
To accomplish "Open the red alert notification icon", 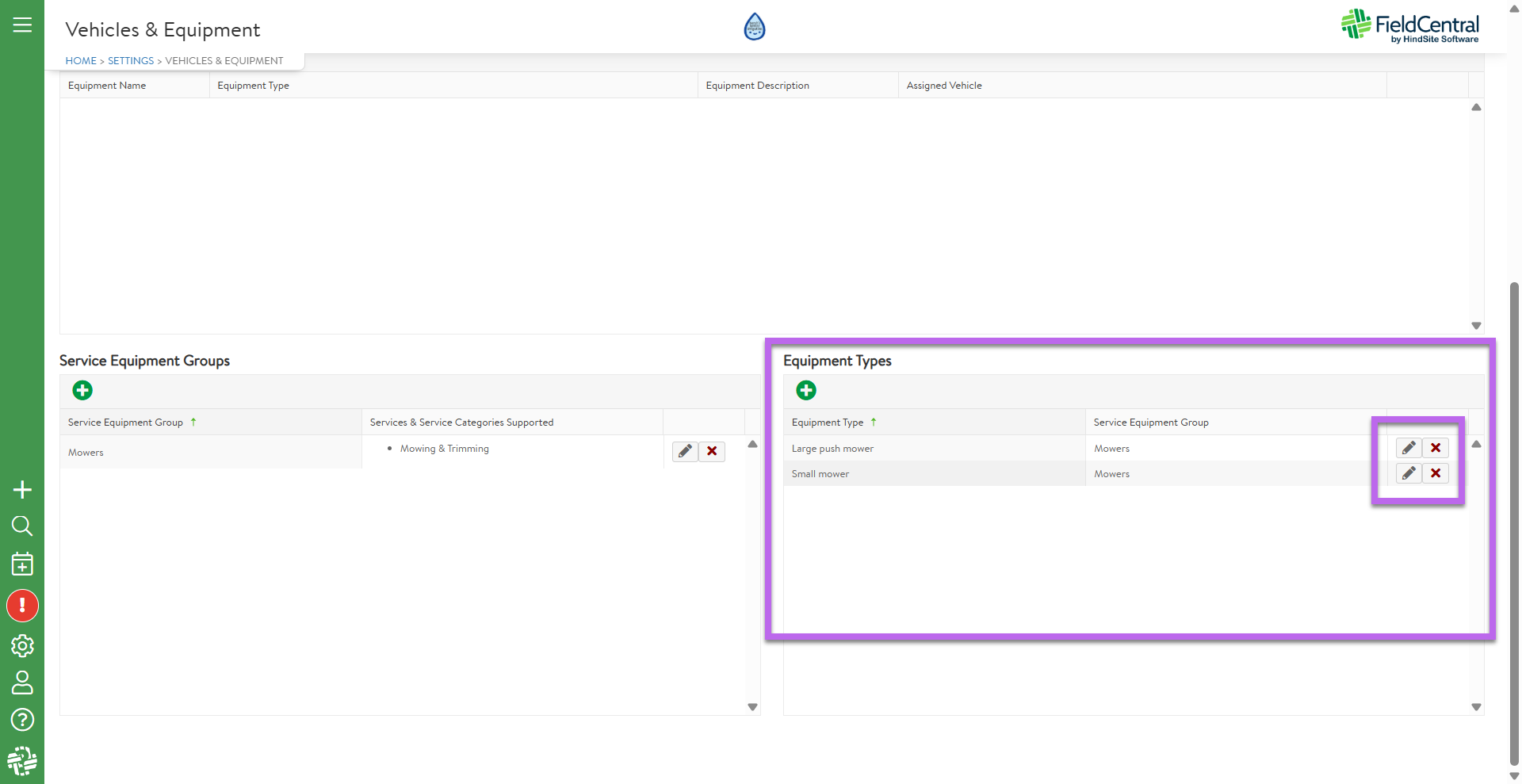I will pyautogui.click(x=22, y=606).
